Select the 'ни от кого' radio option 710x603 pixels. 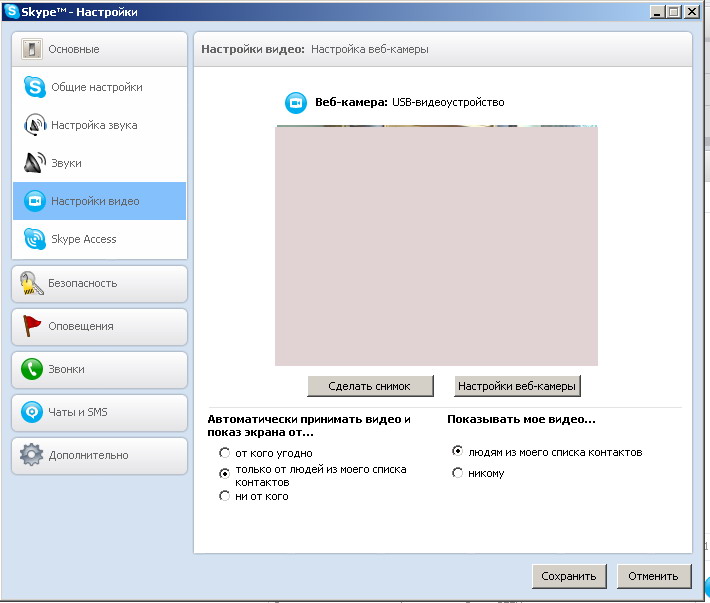[225, 496]
